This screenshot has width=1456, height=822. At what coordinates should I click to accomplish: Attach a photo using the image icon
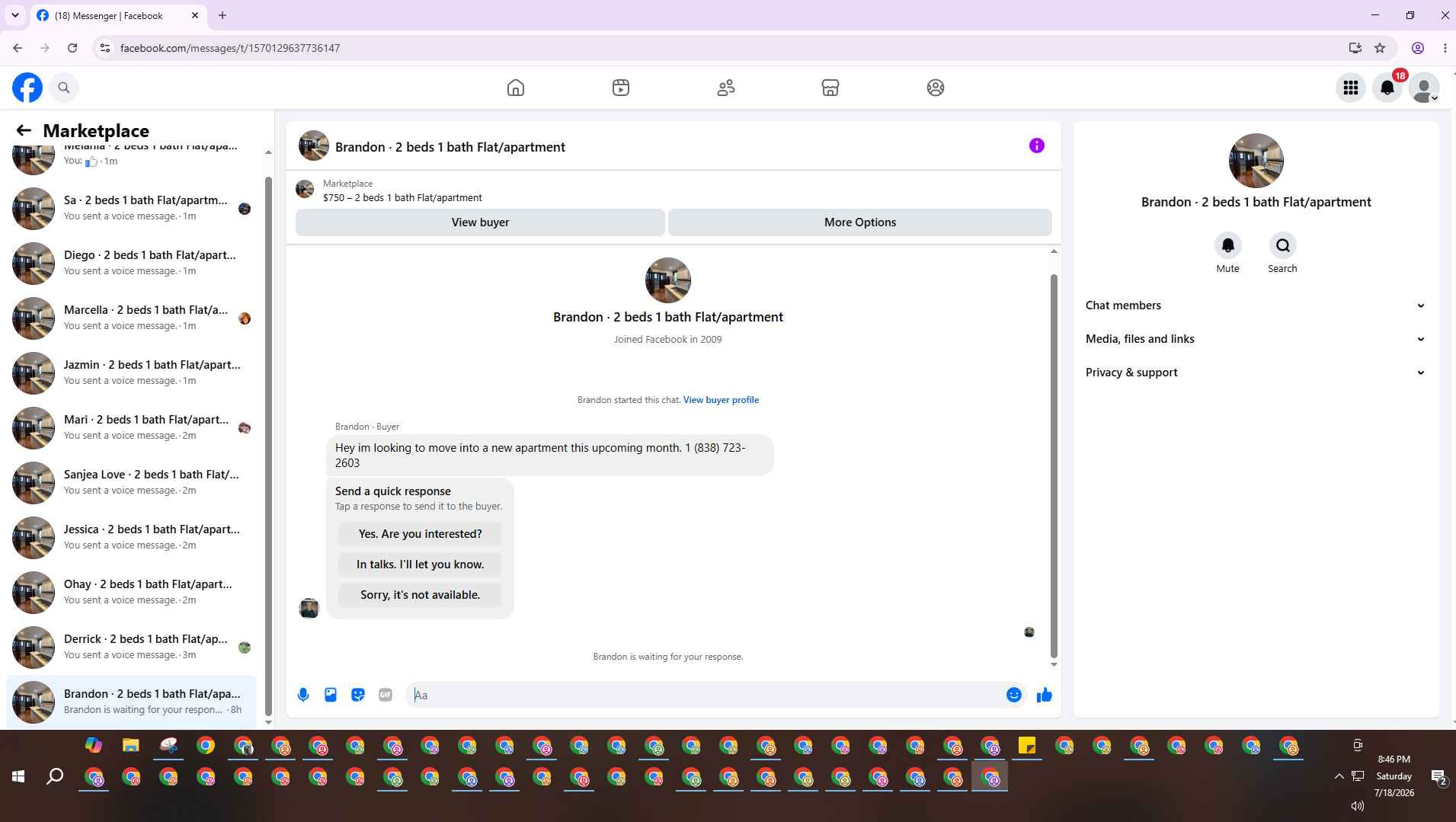(x=331, y=695)
